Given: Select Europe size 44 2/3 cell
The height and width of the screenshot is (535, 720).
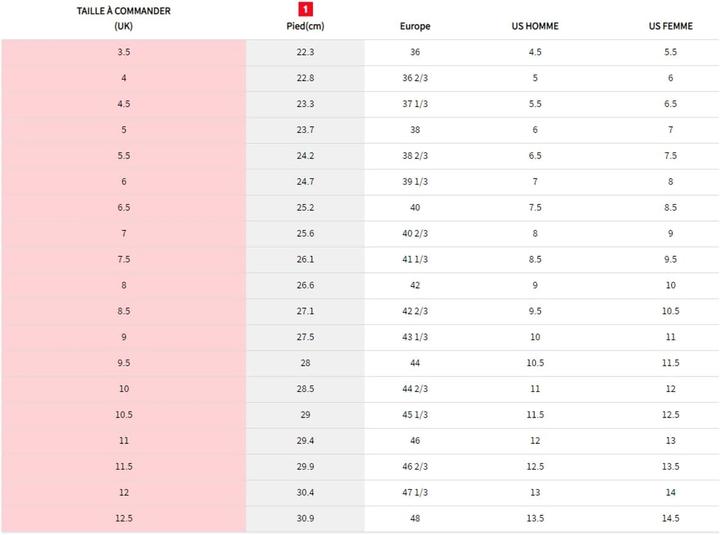Looking at the screenshot, I should pos(415,389).
